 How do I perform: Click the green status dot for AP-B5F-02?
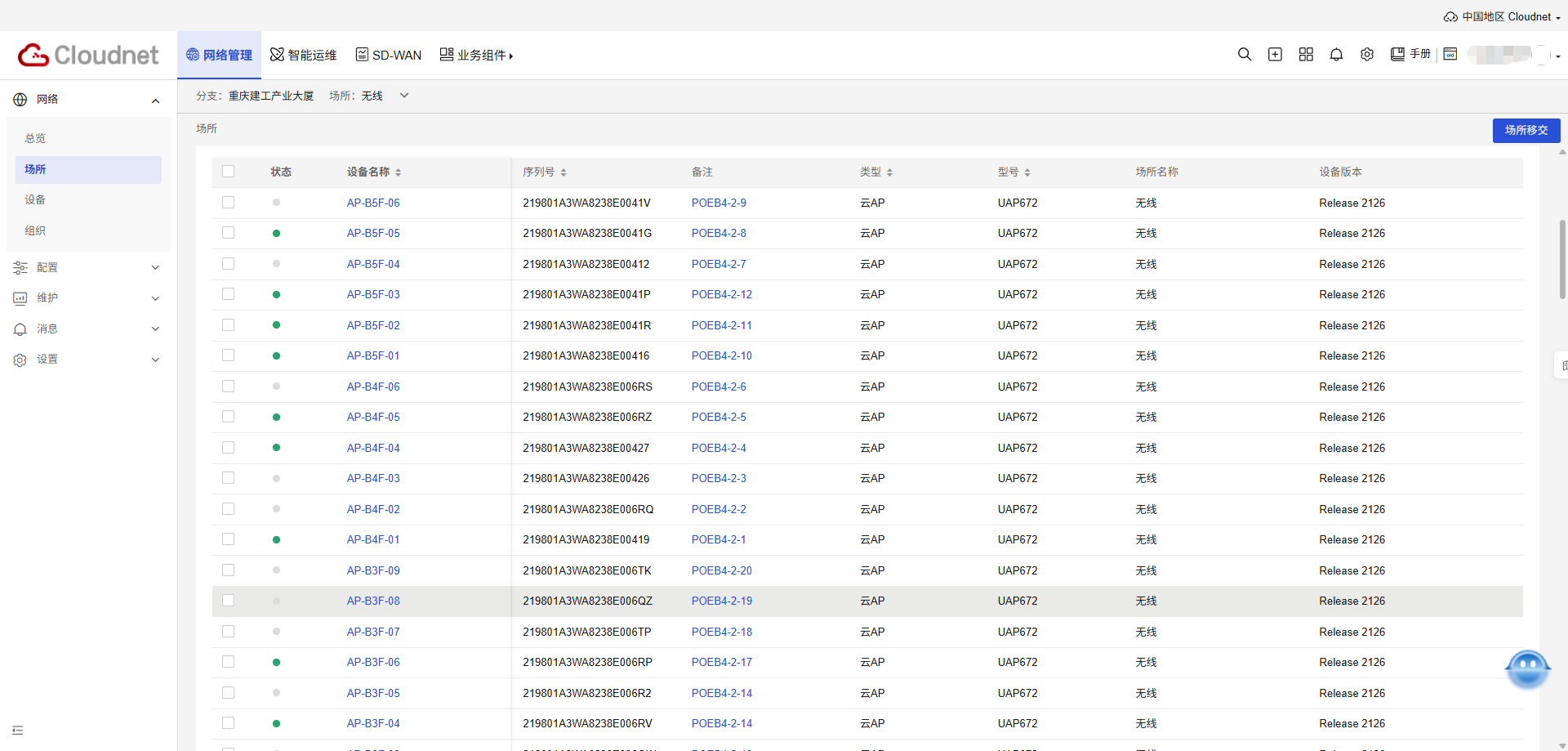pos(276,325)
